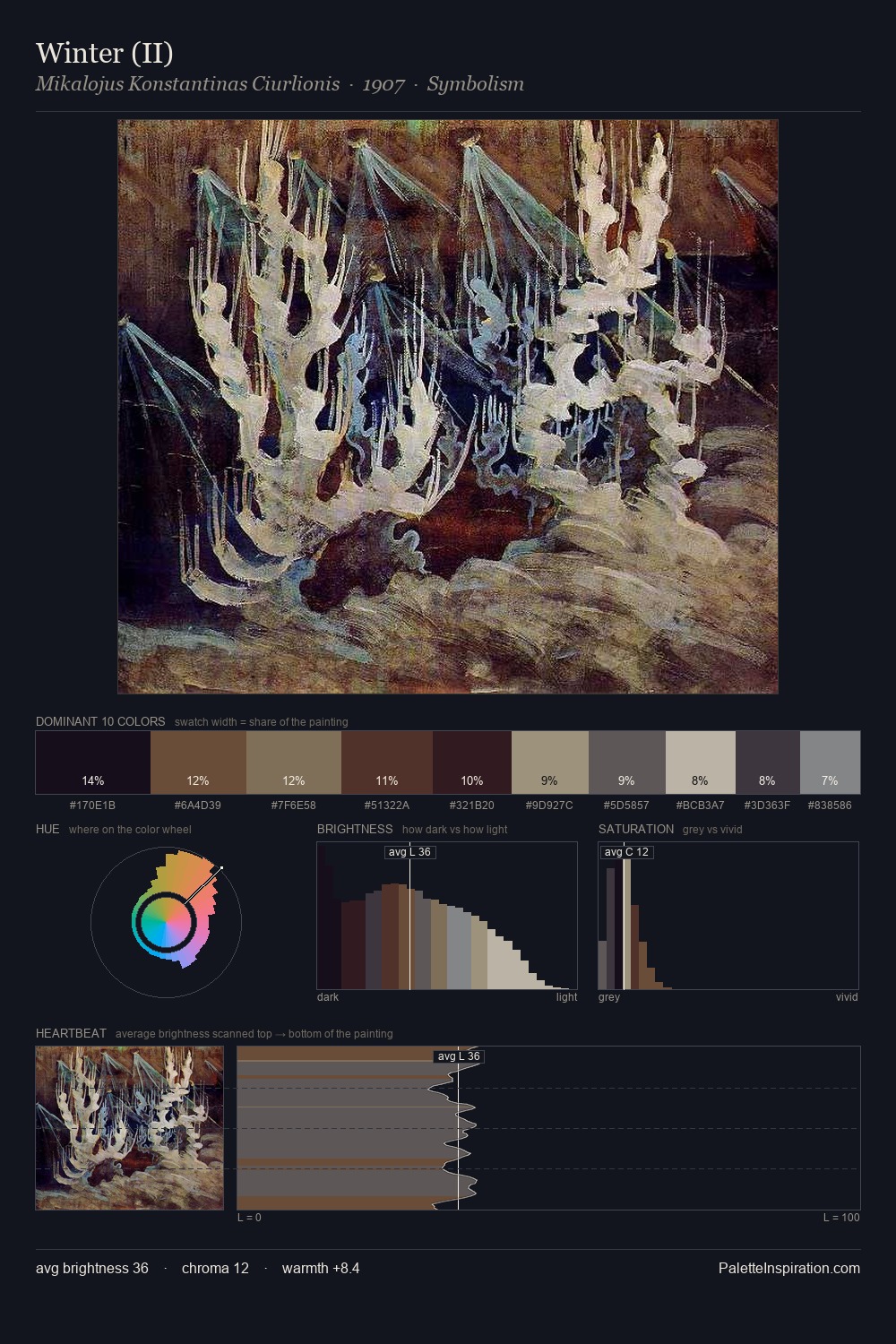Click hex code '#170E1B' text
Viewport: 896px width, 1344px height.
pyautogui.click(x=93, y=805)
